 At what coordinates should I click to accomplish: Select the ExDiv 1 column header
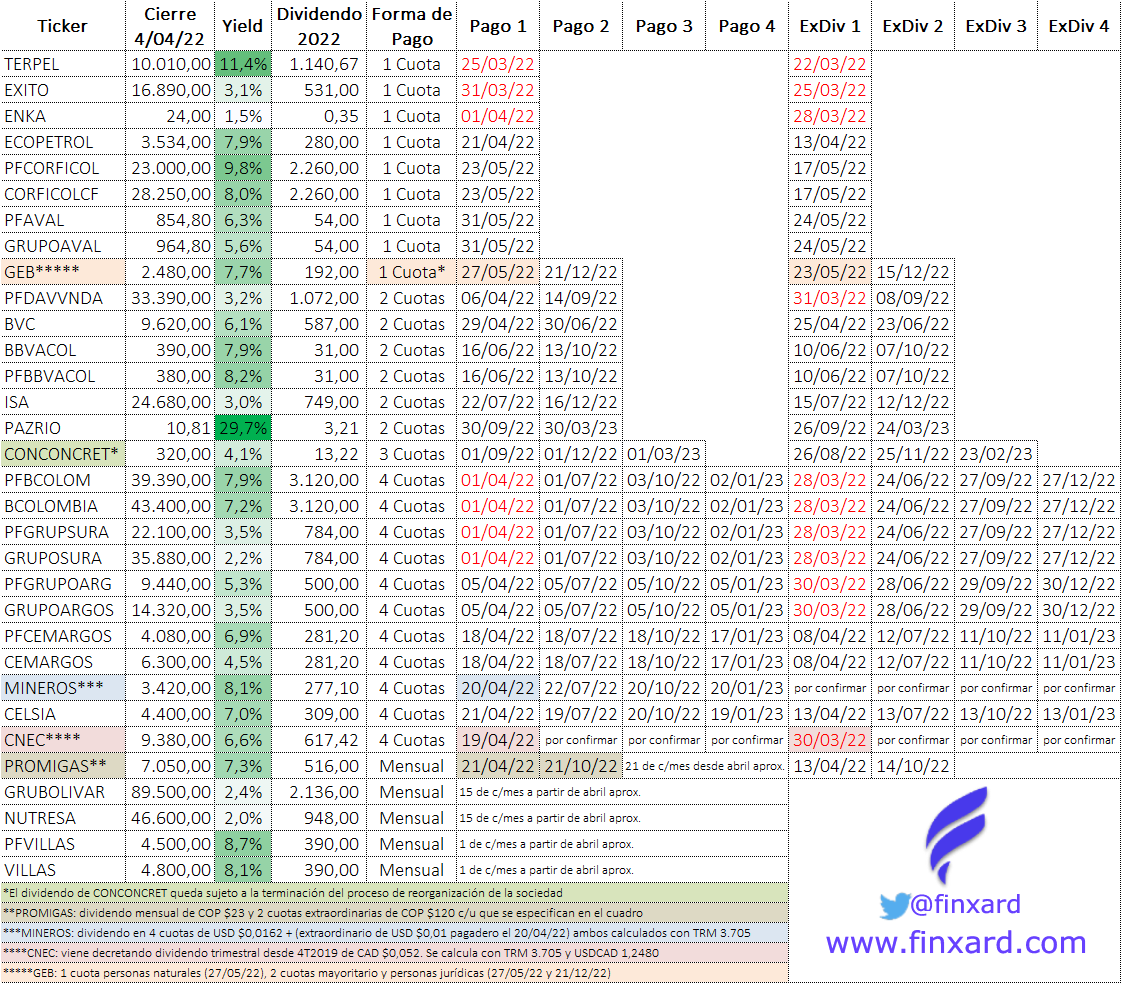829,26
